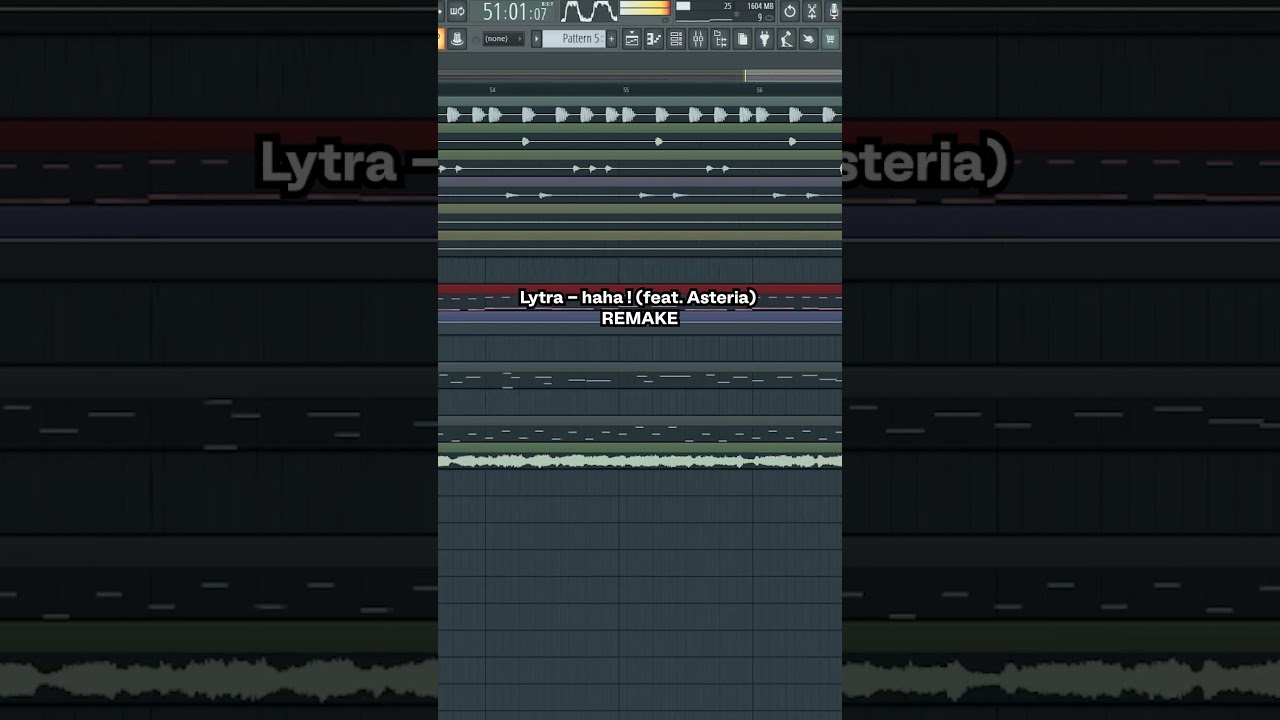Toggle the Browser icon

coord(720,38)
